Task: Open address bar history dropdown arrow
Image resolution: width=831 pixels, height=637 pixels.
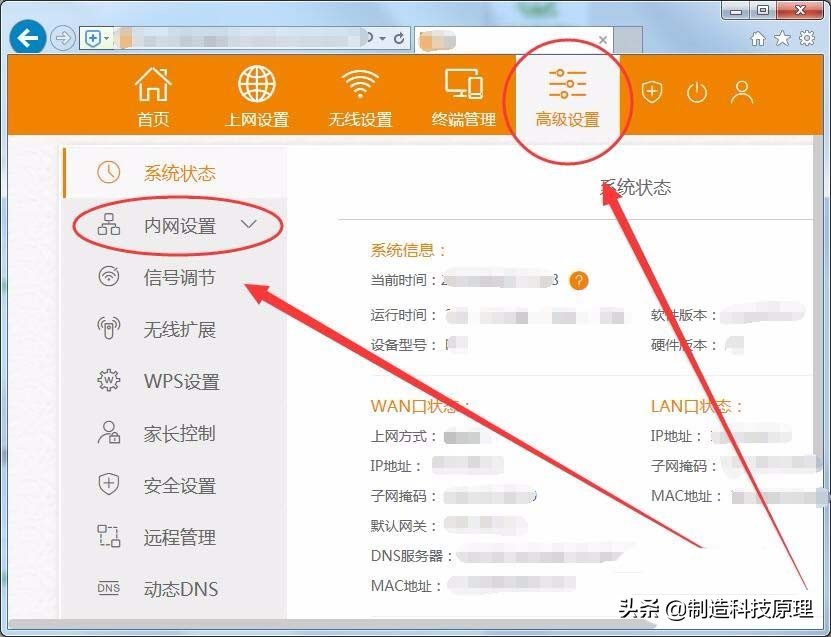Action: click(x=382, y=38)
